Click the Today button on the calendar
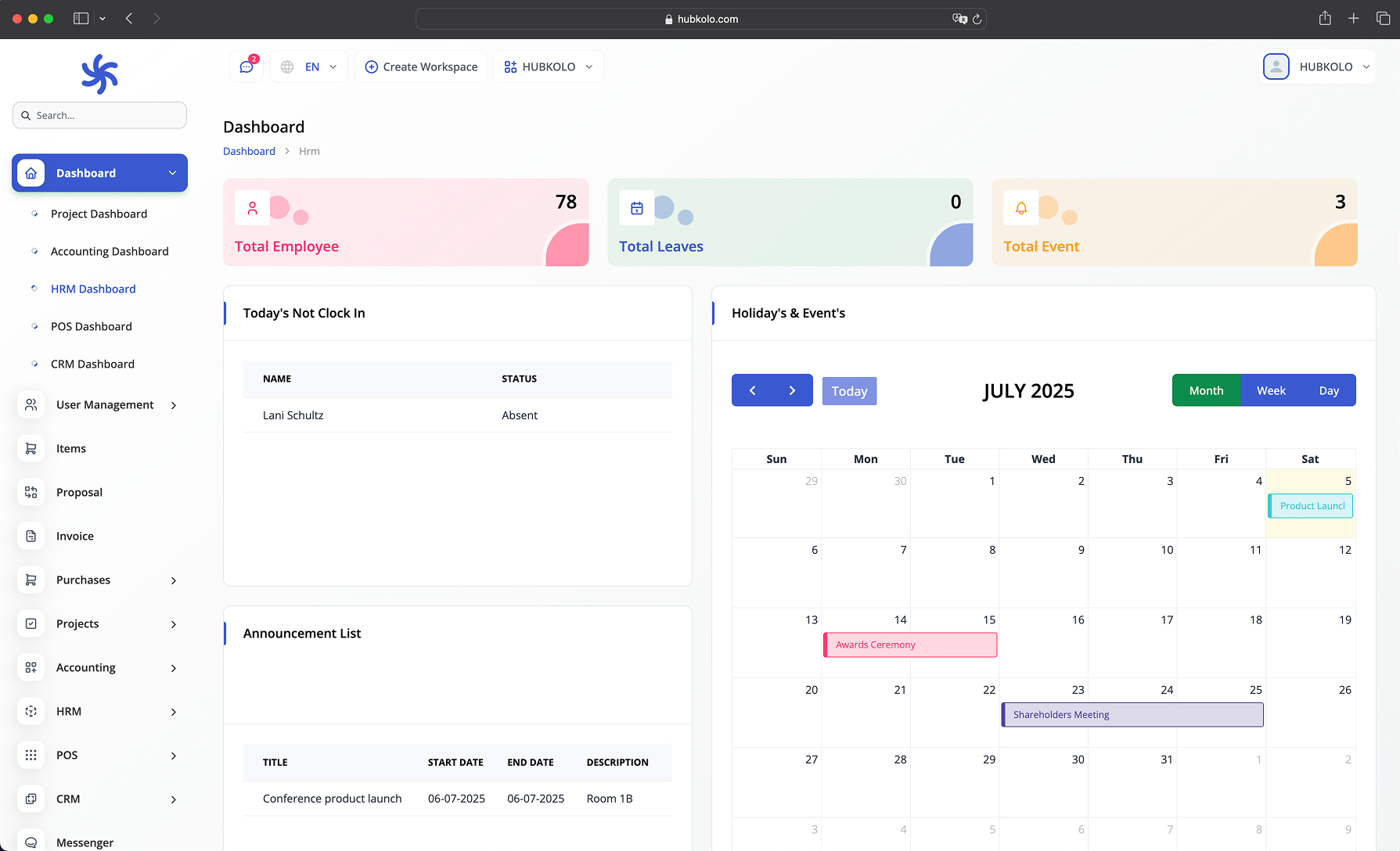 pos(849,390)
